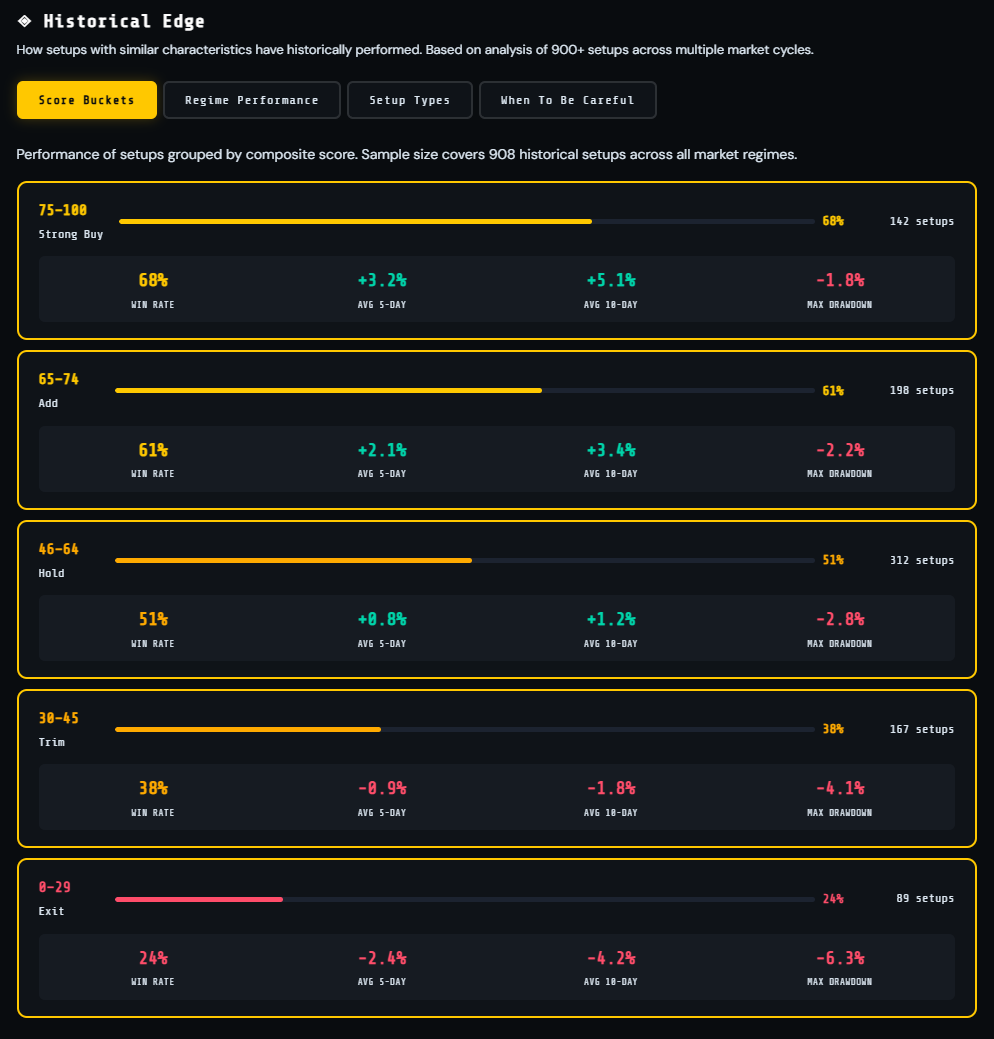Click the 61% label ending Add bar

click(x=833, y=390)
